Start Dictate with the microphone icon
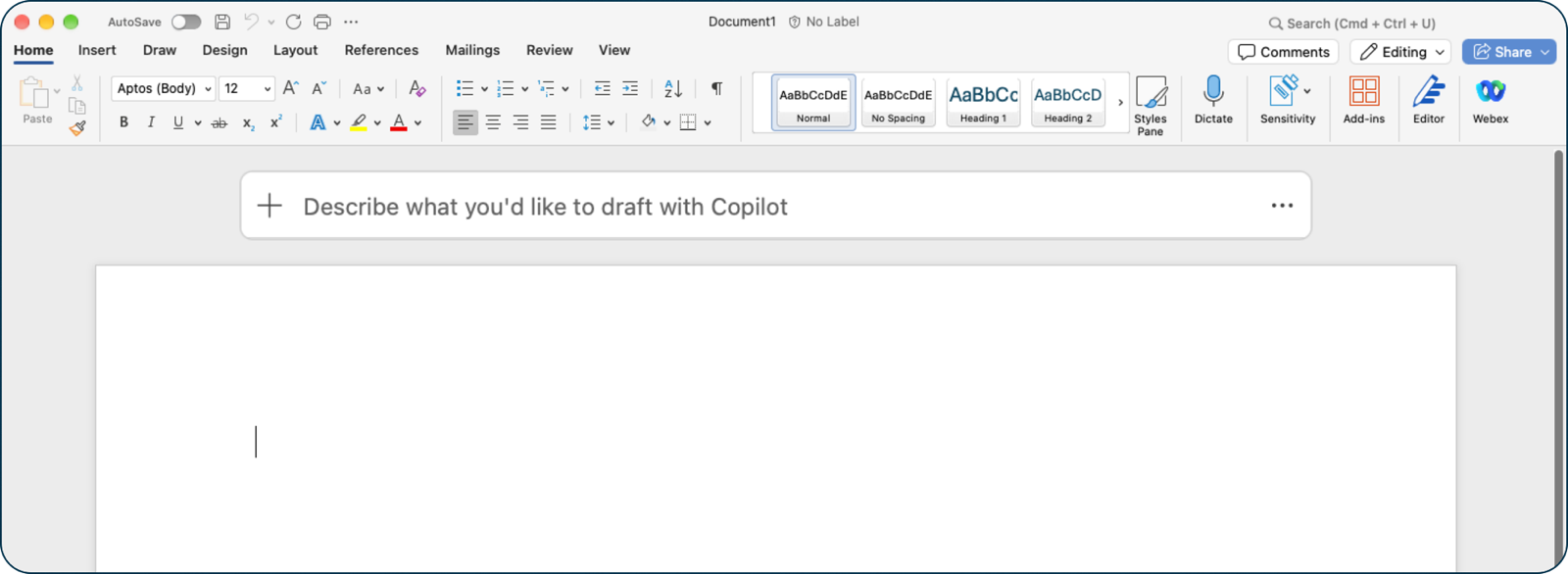Image resolution: width=1568 pixels, height=574 pixels. [x=1213, y=100]
